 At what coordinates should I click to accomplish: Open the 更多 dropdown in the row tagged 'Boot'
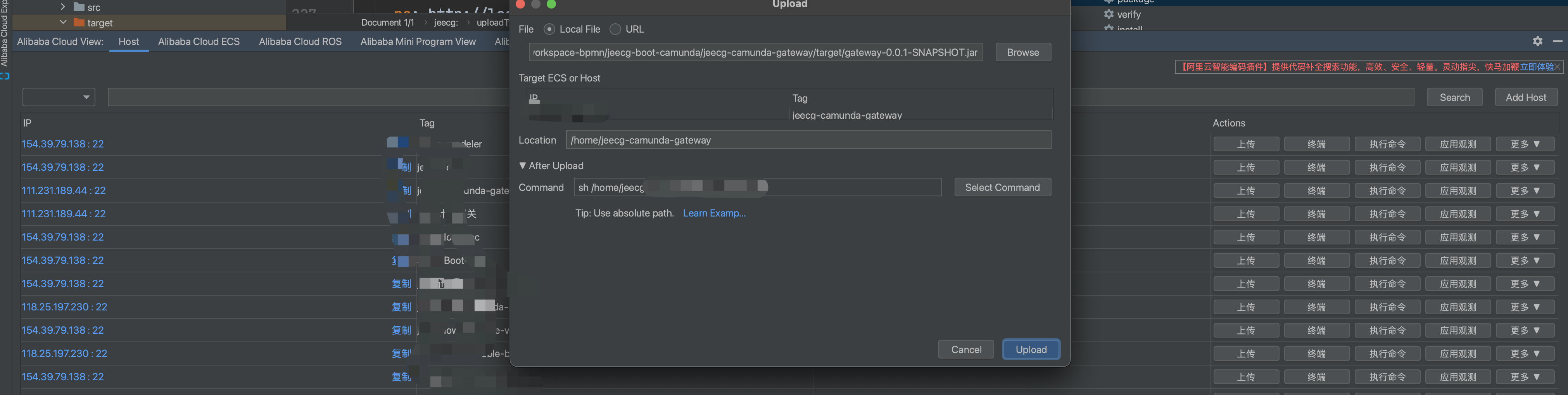[1525, 261]
